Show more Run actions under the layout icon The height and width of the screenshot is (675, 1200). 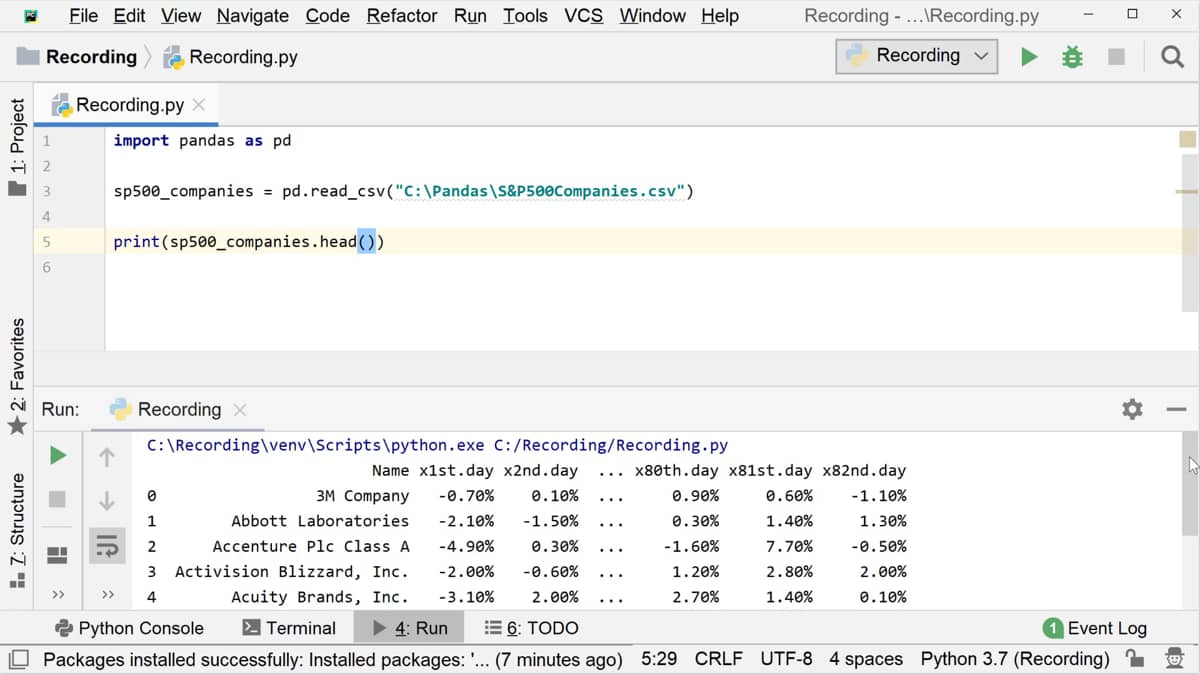click(x=58, y=594)
